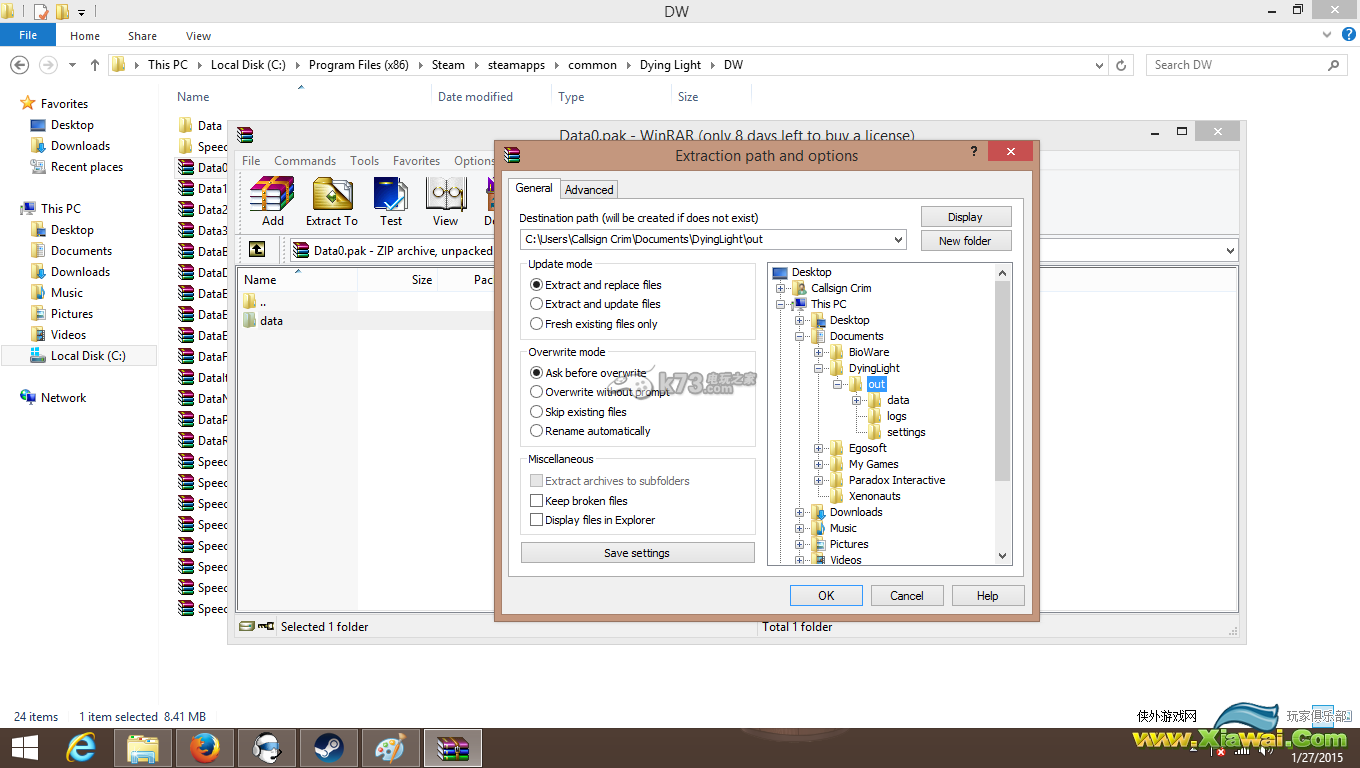Switch to the Advanced tab
Screen dimensions: 1360x768
click(589, 189)
